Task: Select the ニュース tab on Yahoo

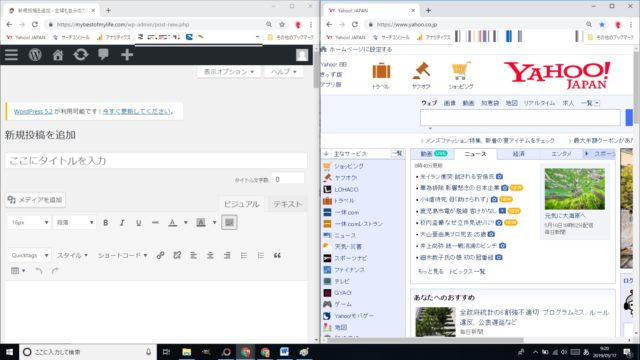Action: pos(476,154)
